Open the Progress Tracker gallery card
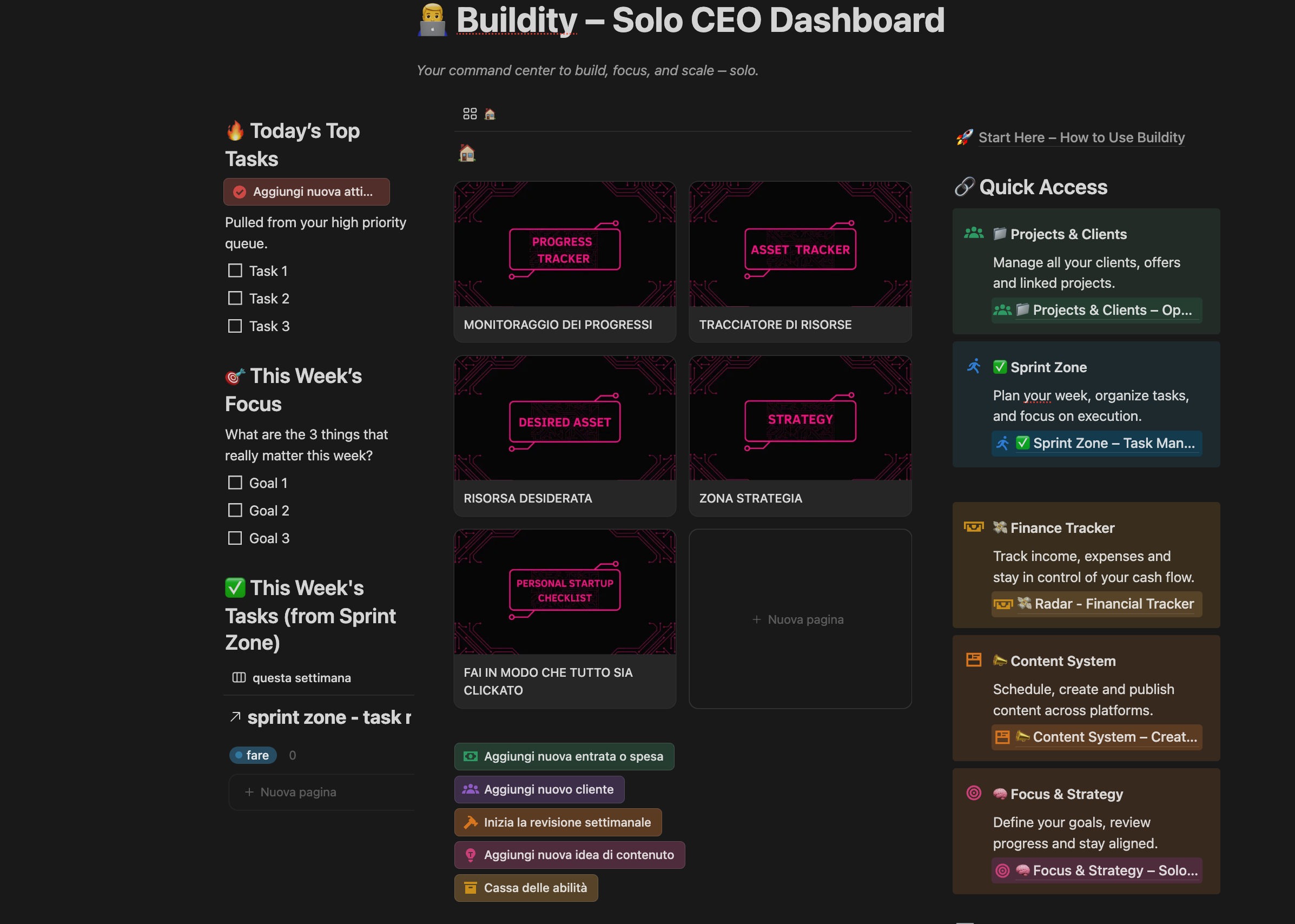1295x924 pixels. coord(564,262)
